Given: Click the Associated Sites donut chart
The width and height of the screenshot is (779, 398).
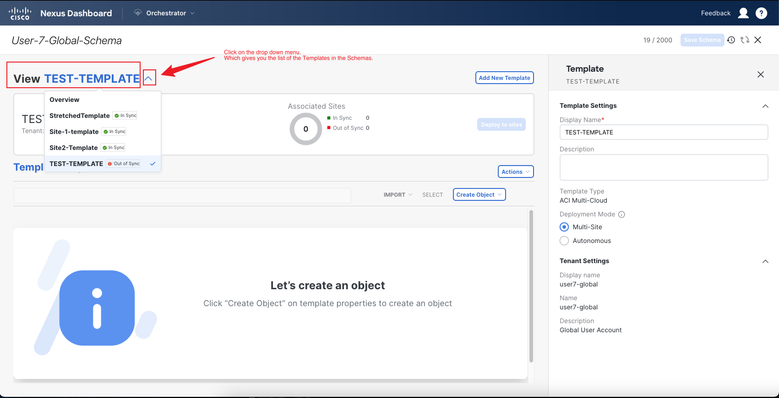Looking at the screenshot, I should [x=306, y=129].
